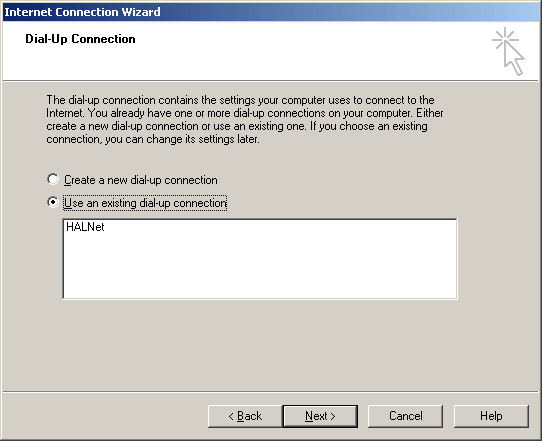Click the 'Use an existing dial-up connection' label text
This screenshot has width=542, height=441.
point(145,203)
